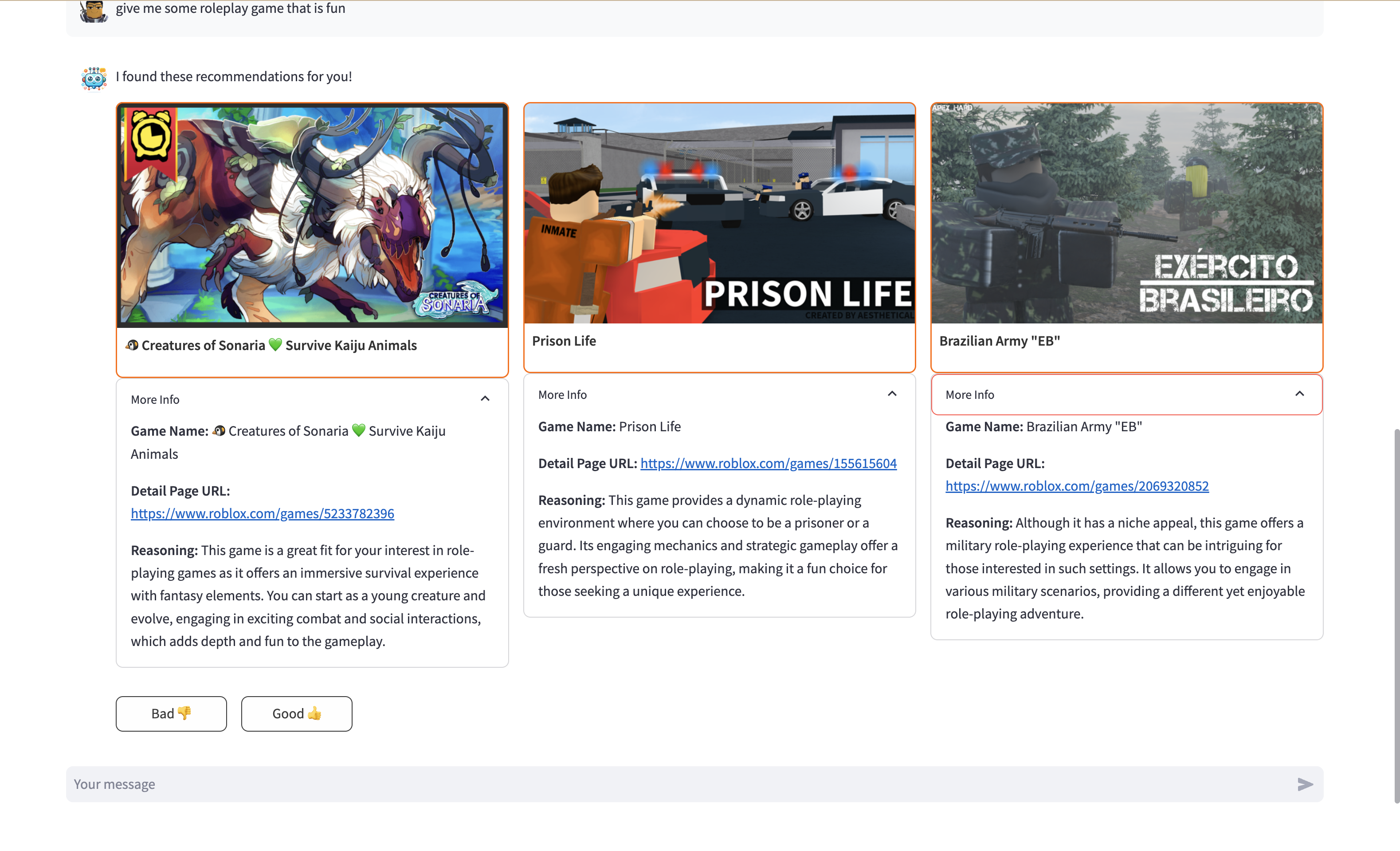Click the 'give me some roleplay game' message
Screen dimensions: 1400x851
(231, 8)
